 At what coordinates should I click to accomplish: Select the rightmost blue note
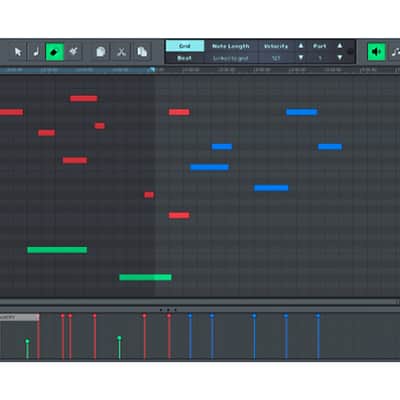click(x=330, y=147)
